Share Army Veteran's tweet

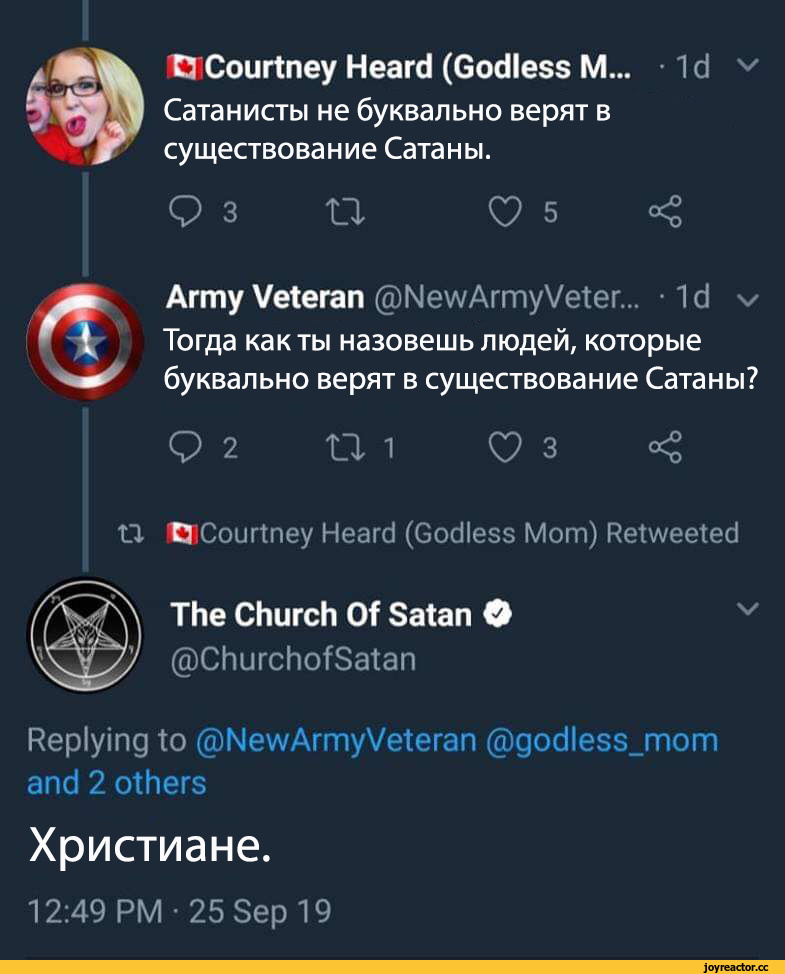tap(665, 448)
